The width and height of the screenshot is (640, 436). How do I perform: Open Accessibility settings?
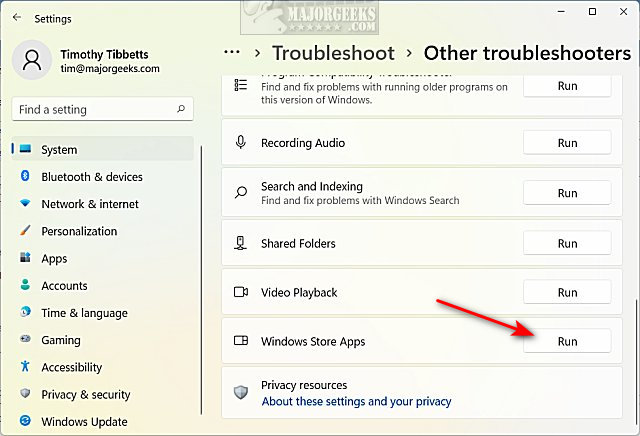[103, 367]
